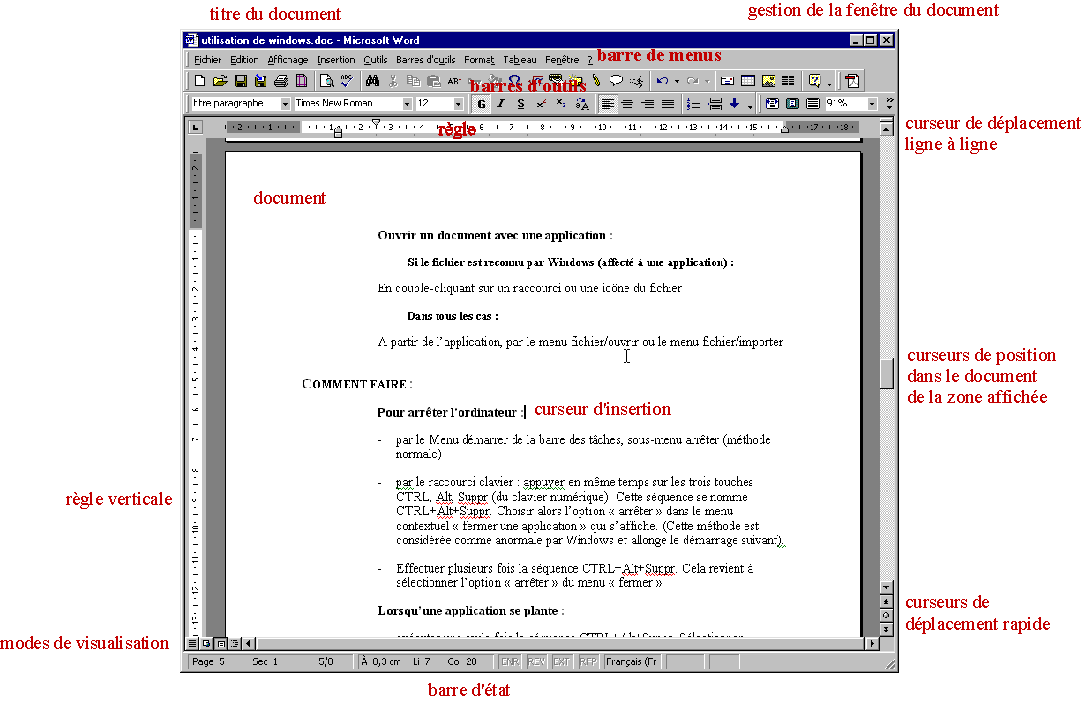Center-align the paragraph

[627, 104]
